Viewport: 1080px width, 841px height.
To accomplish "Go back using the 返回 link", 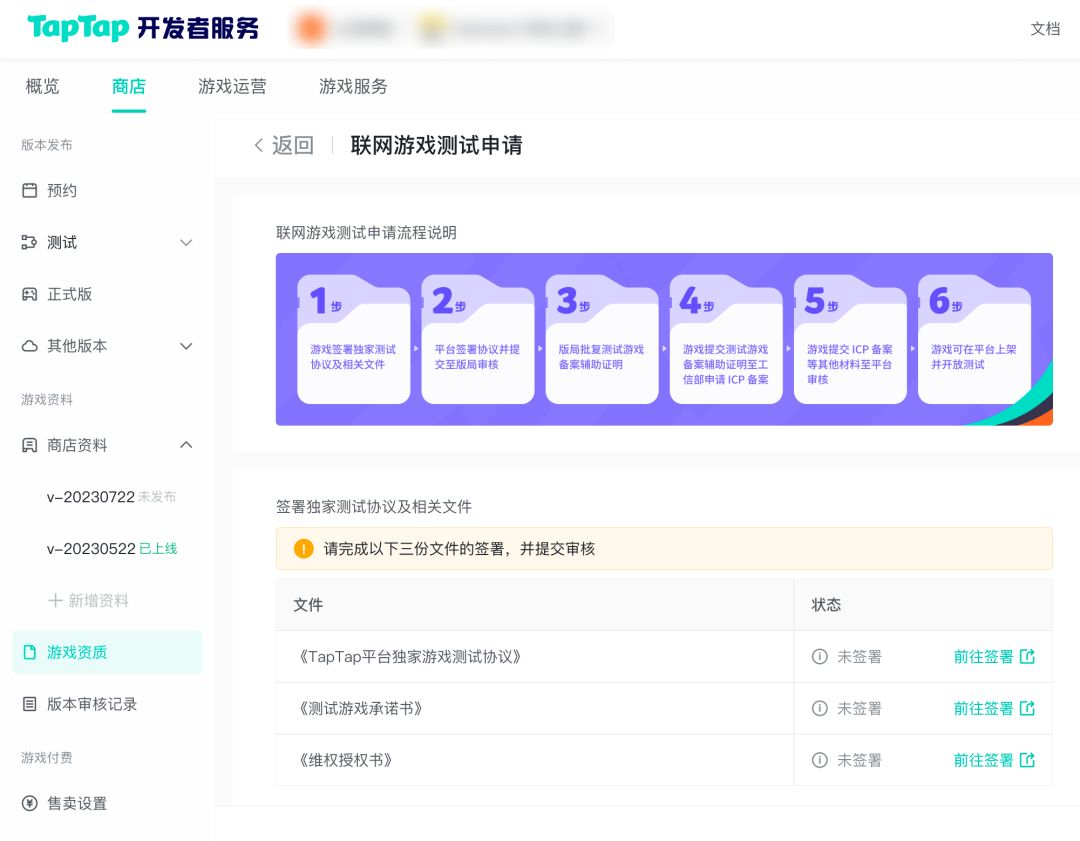I will (x=283, y=145).
